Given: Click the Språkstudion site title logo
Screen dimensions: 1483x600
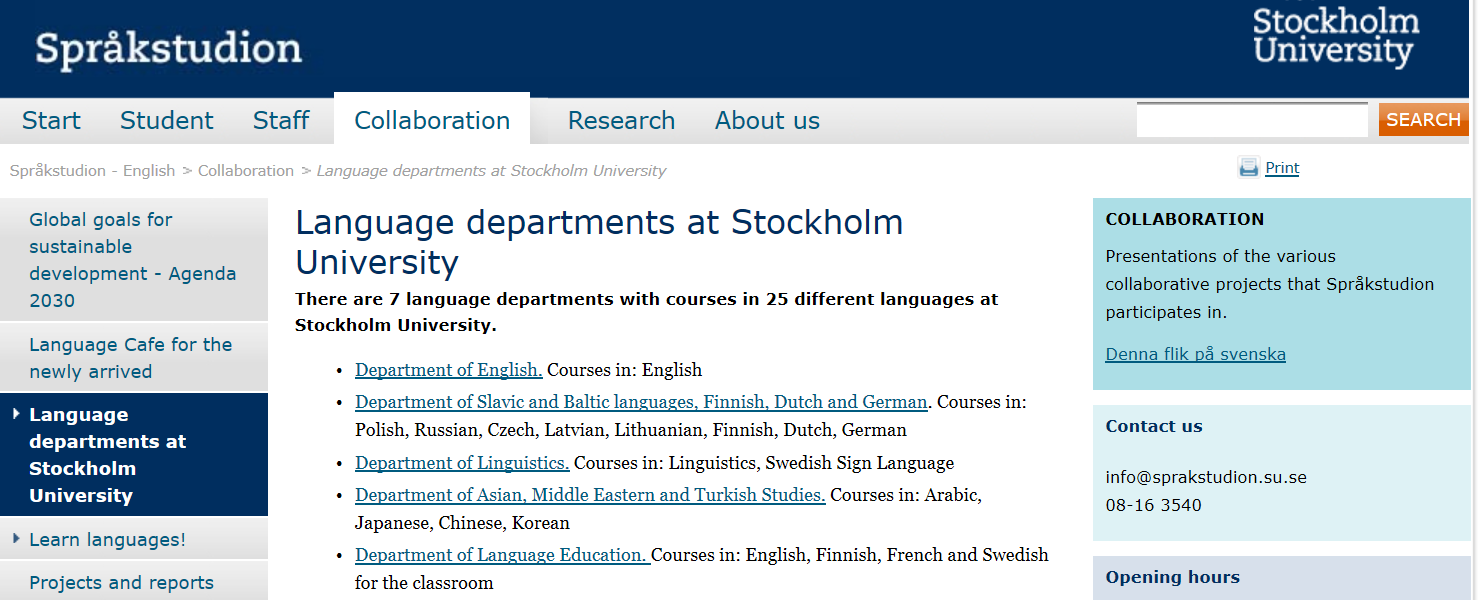Looking at the screenshot, I should click(168, 49).
